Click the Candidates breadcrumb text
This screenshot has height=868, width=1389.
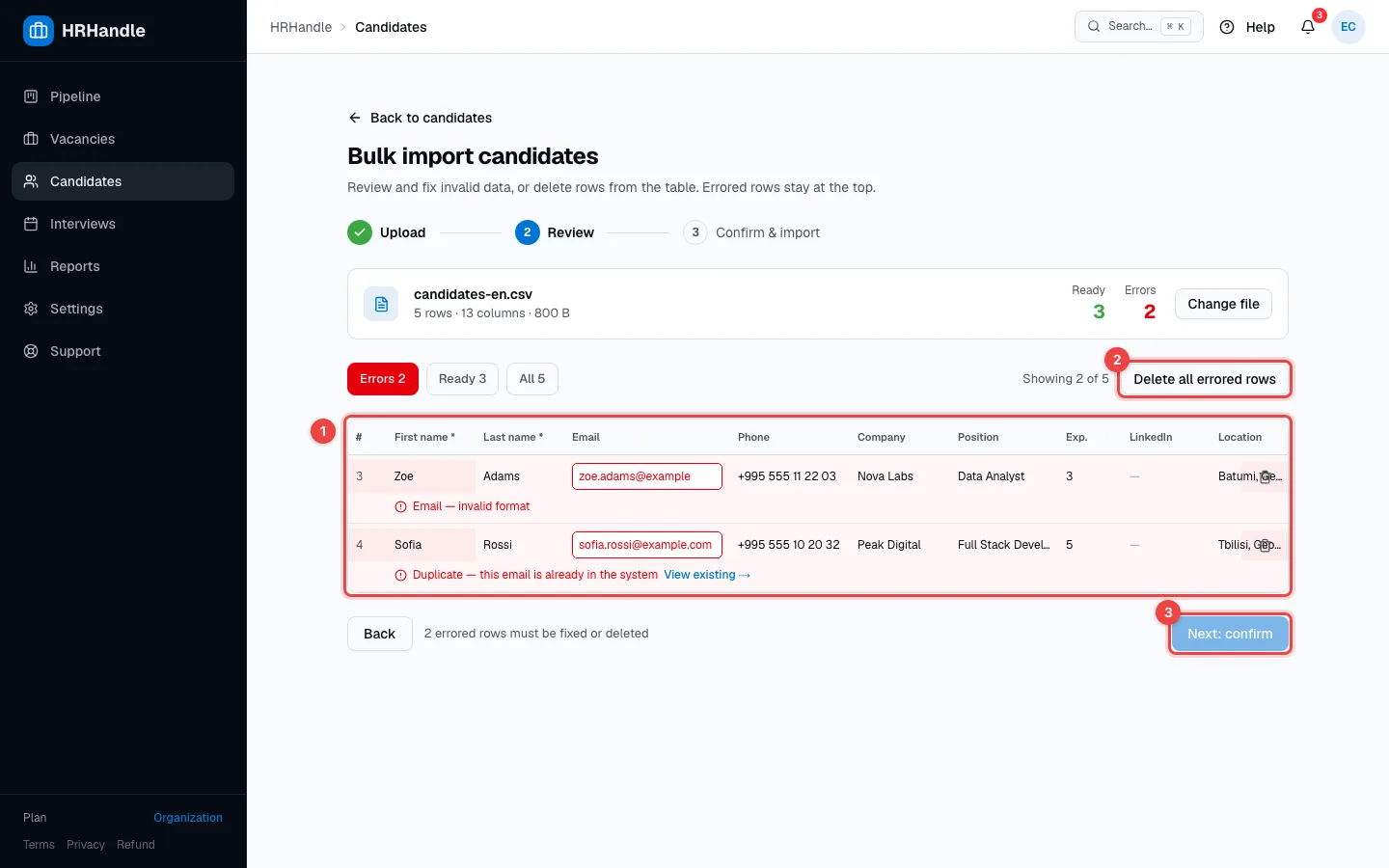click(x=391, y=27)
